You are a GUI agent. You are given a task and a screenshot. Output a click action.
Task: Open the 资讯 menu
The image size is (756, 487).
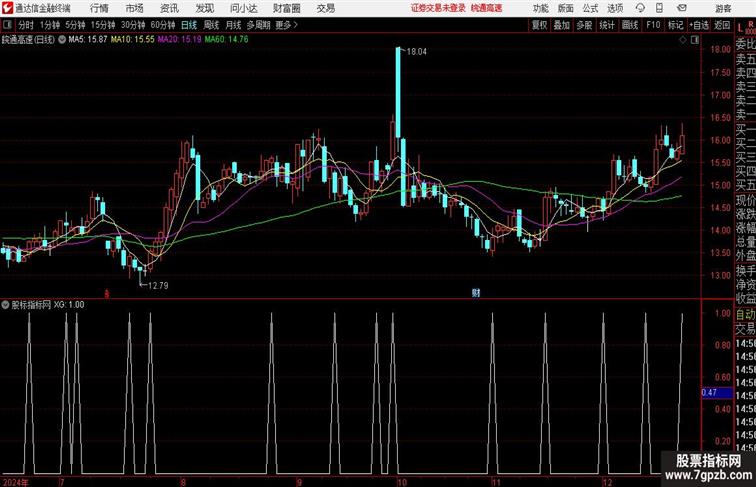coord(169,8)
